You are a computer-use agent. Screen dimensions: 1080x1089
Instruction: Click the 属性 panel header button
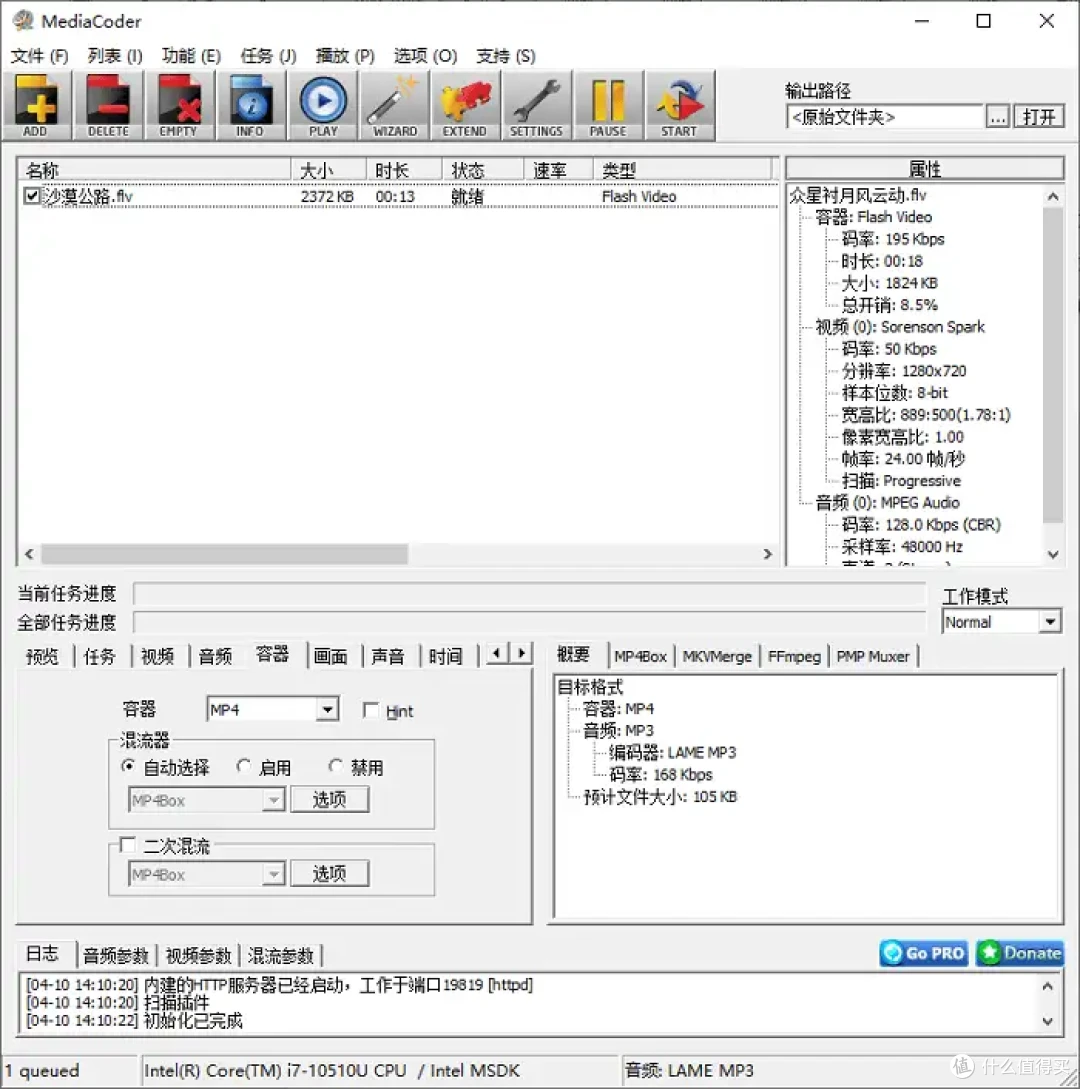pyautogui.click(x=924, y=168)
